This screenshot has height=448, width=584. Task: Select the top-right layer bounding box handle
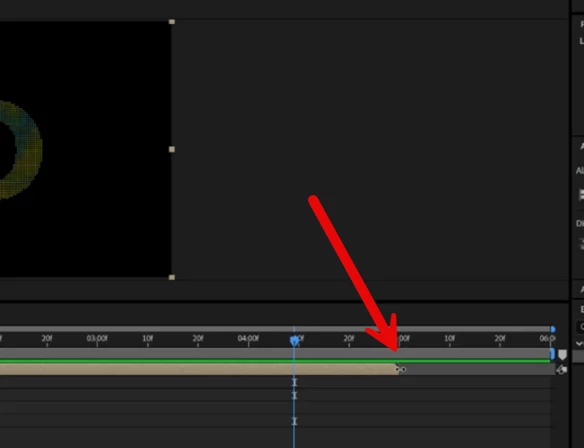(x=172, y=22)
